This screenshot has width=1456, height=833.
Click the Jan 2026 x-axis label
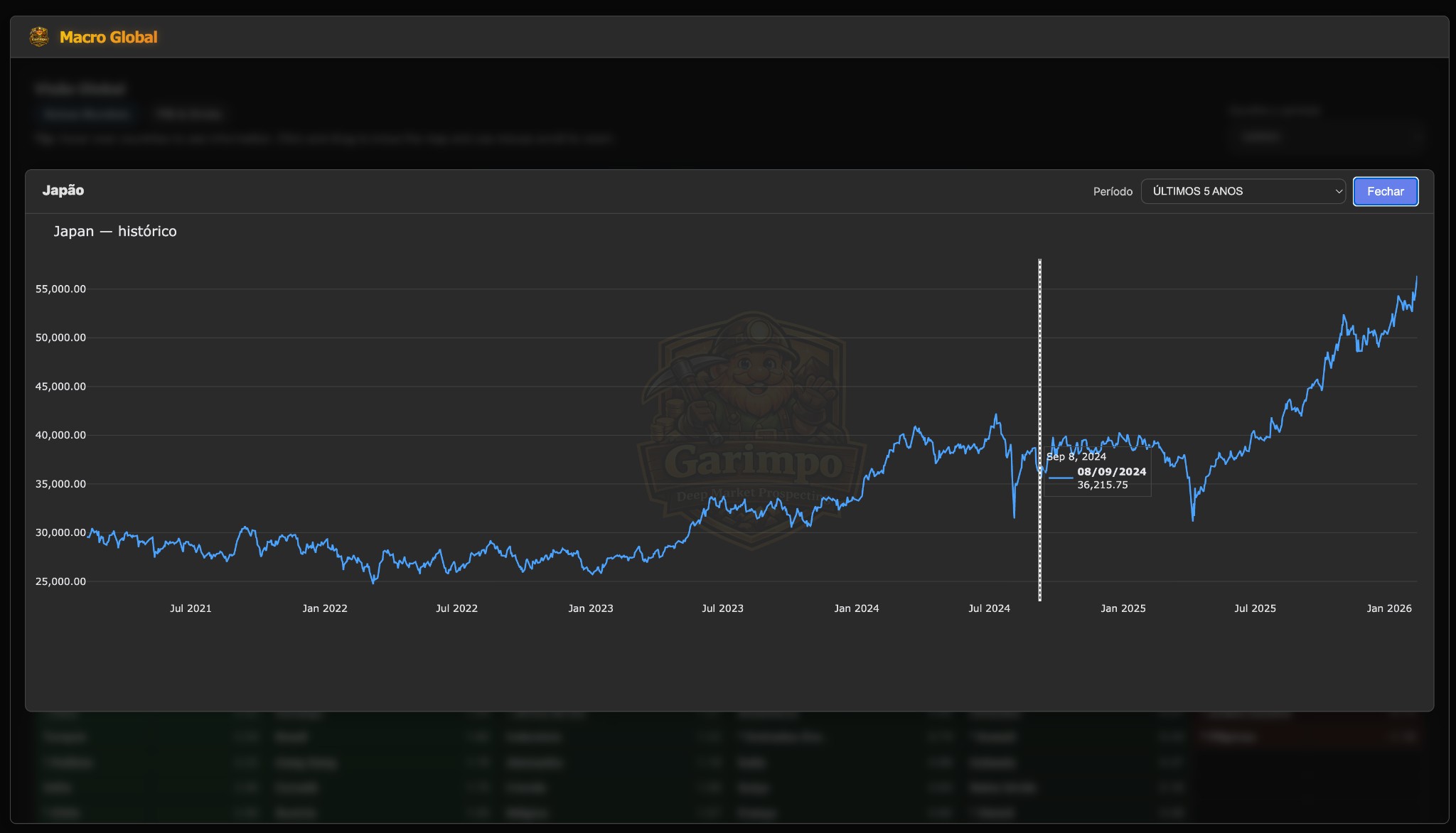click(1388, 608)
